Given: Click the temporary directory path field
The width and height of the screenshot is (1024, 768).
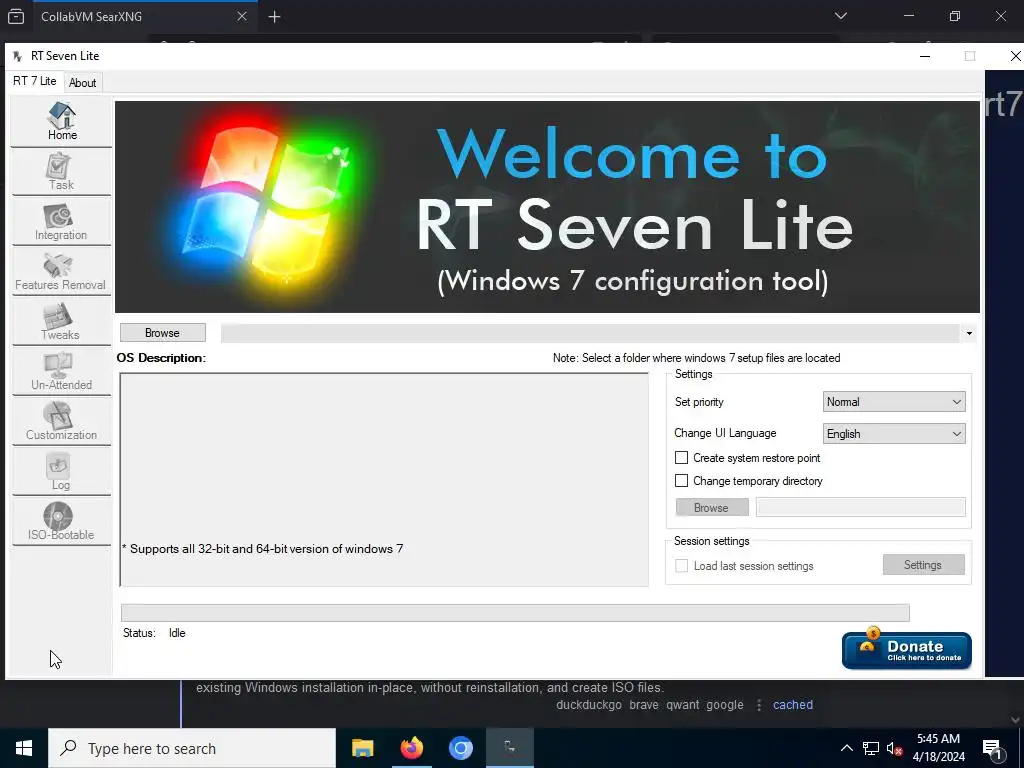Looking at the screenshot, I should pyautogui.click(x=861, y=507).
